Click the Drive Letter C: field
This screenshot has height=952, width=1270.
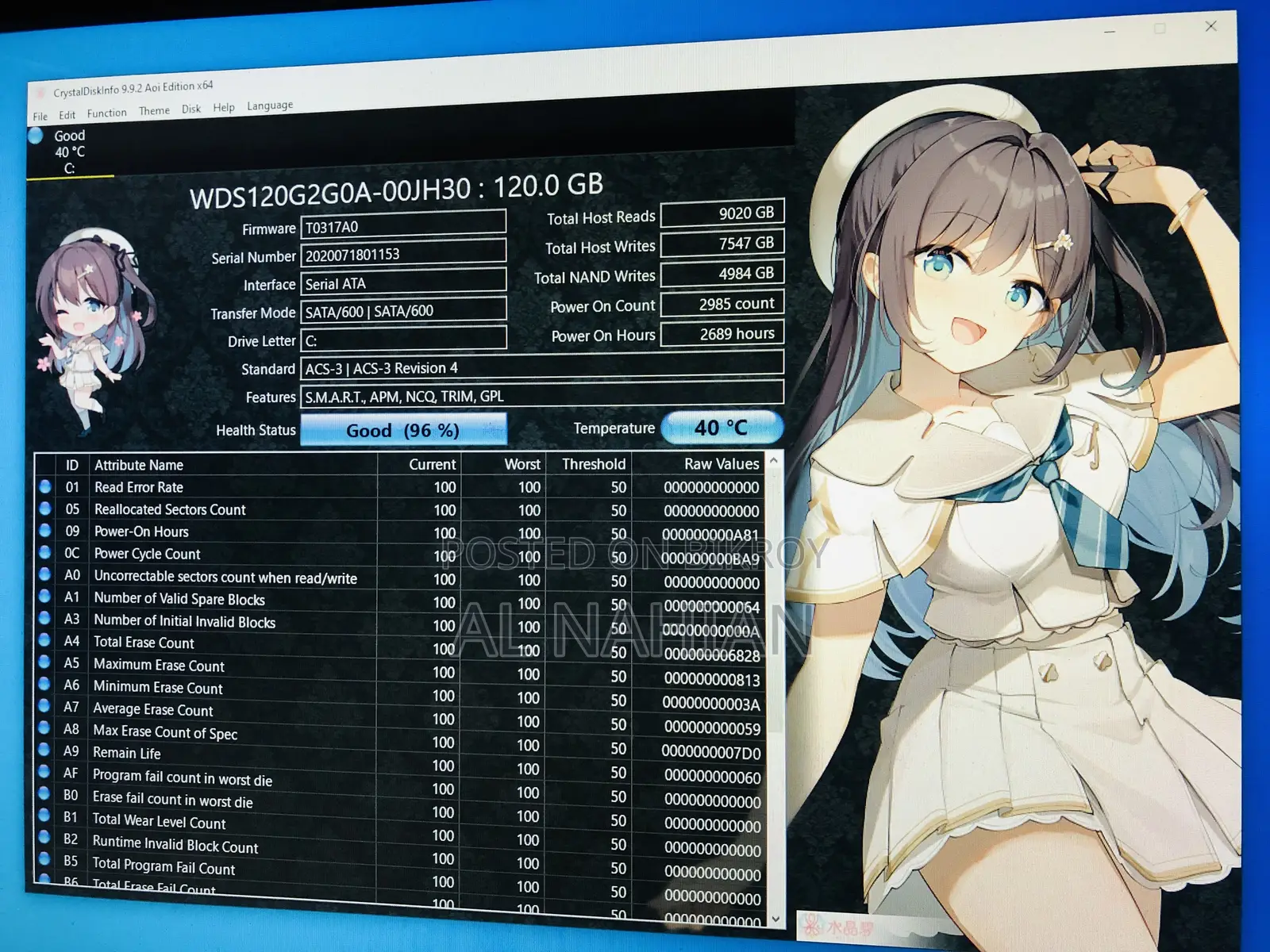click(x=403, y=340)
